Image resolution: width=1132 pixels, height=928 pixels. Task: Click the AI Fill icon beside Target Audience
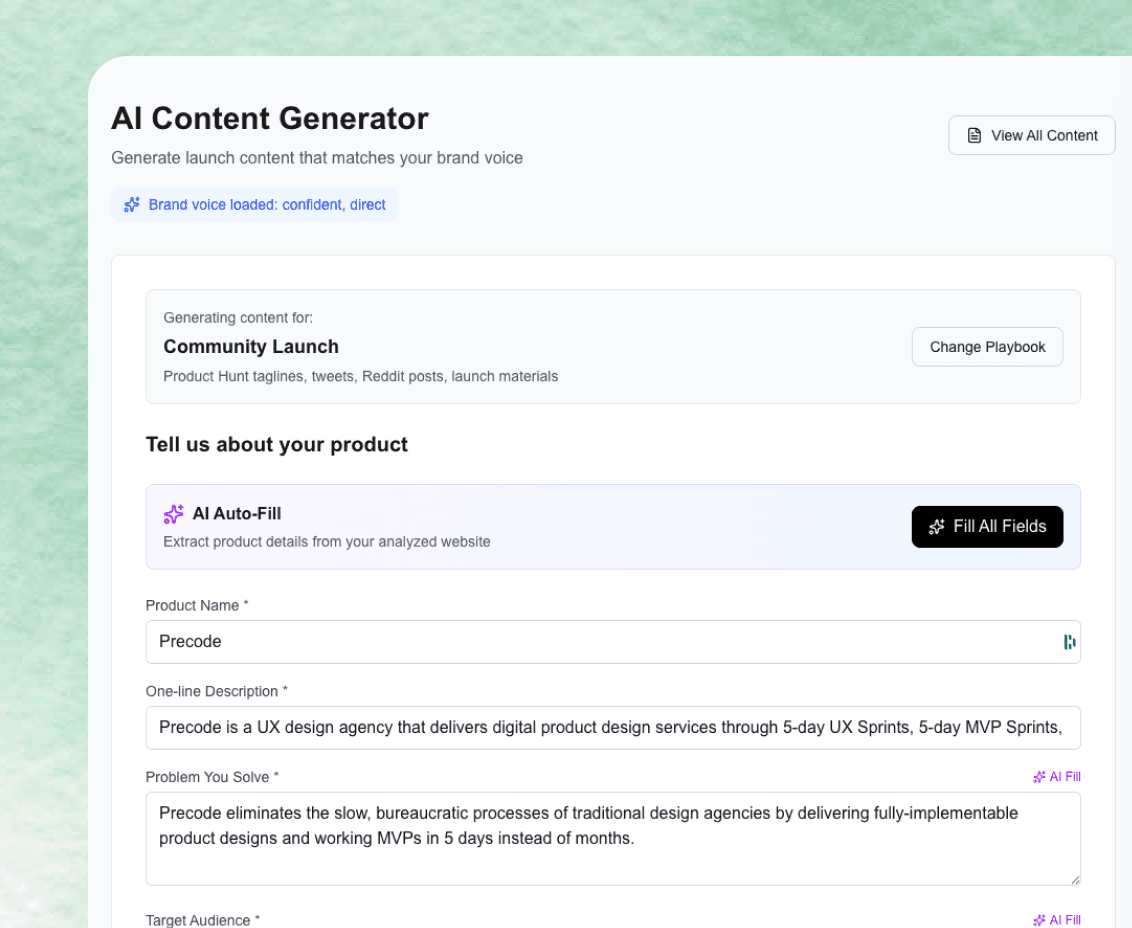[1039, 920]
